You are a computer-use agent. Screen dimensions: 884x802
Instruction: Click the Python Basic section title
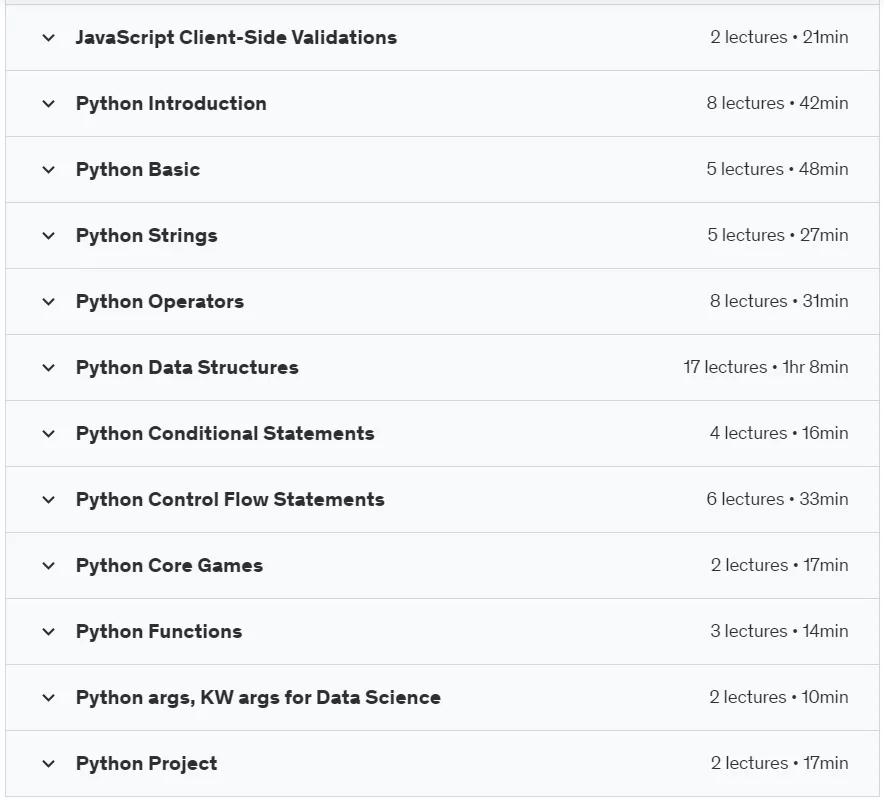[138, 170]
